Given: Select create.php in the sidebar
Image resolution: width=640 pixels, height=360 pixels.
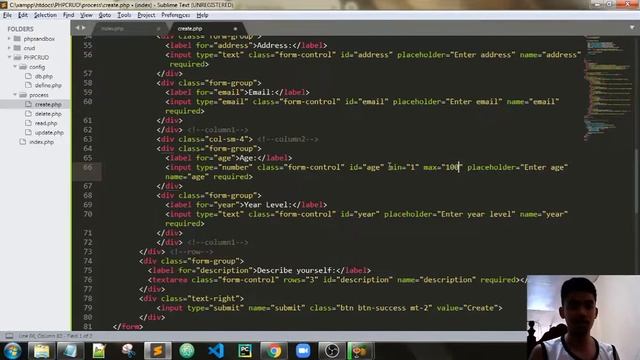Looking at the screenshot, I should point(48,104).
